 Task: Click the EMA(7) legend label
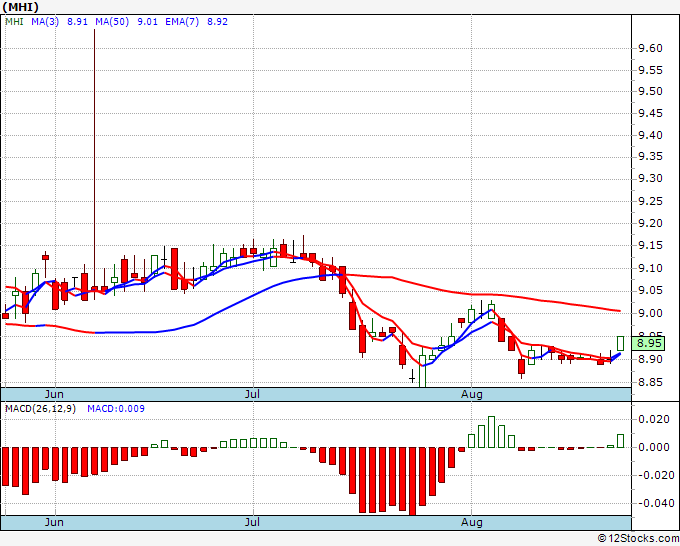(x=182, y=22)
